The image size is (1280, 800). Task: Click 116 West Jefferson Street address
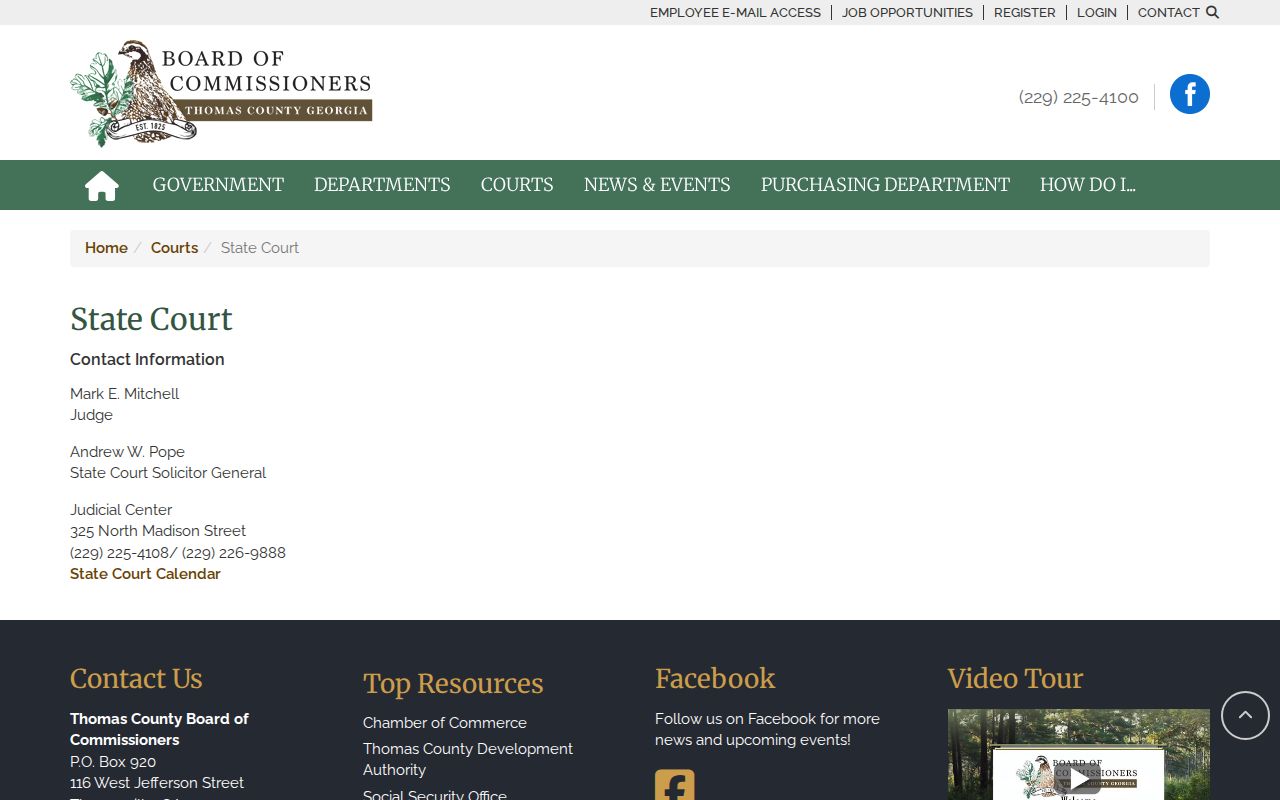tap(157, 783)
